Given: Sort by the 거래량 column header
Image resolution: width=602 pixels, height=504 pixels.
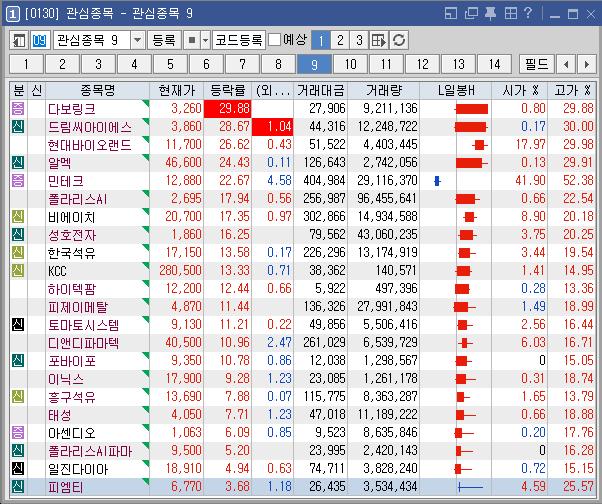Looking at the screenshot, I should (384, 91).
